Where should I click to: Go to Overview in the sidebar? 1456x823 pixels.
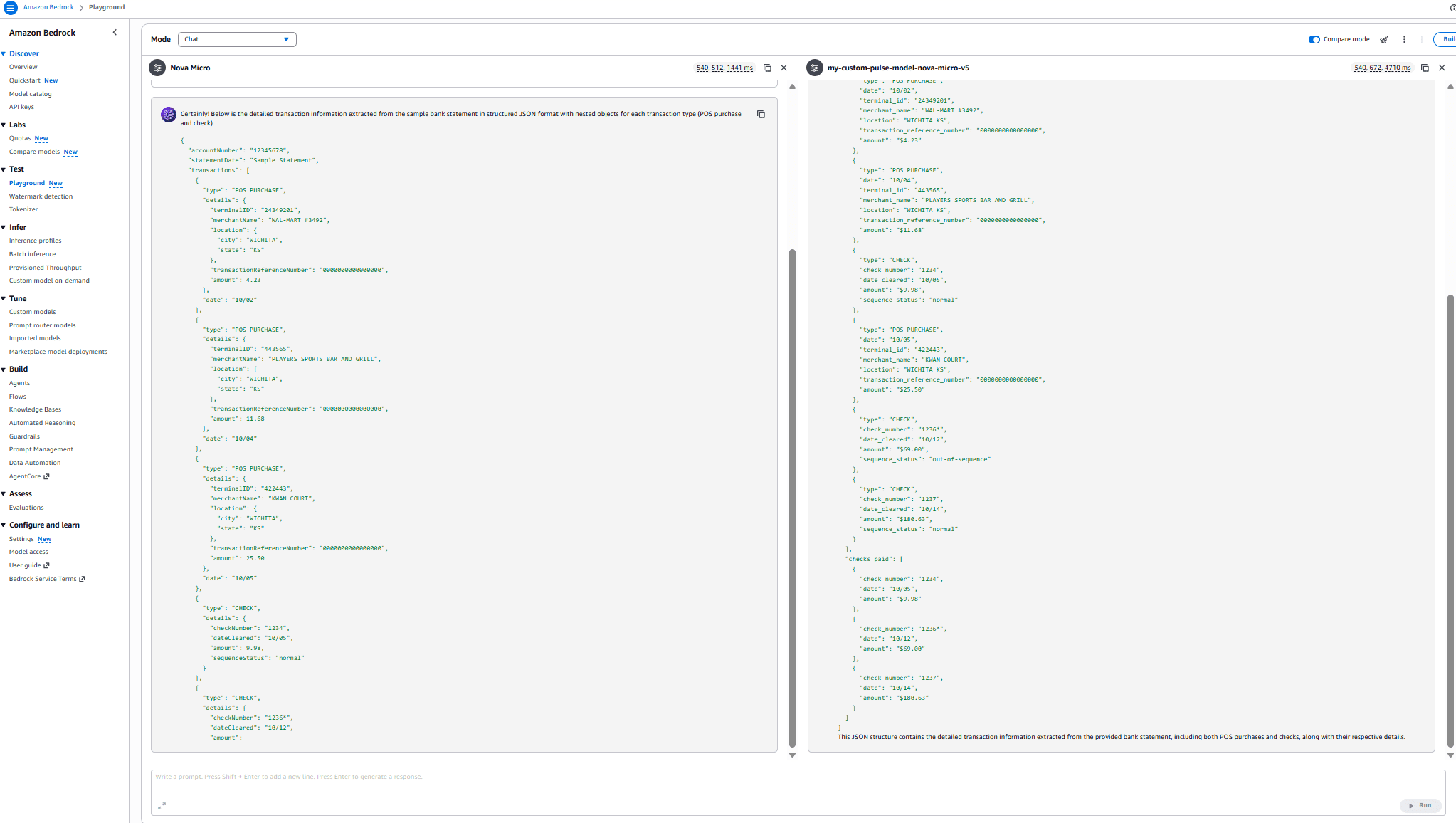coord(23,68)
